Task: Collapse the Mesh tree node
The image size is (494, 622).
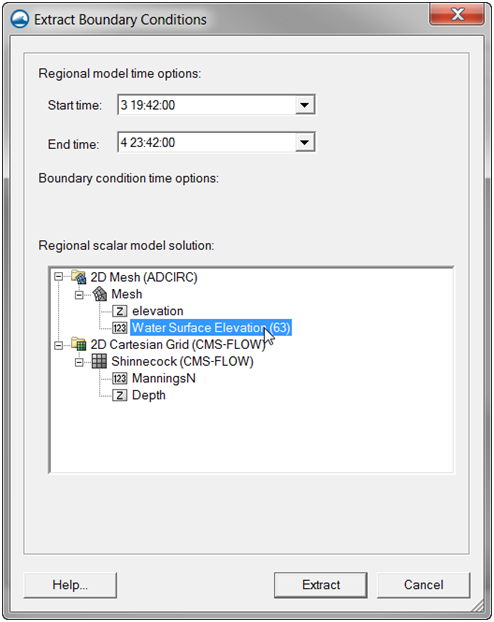Action: [79, 295]
